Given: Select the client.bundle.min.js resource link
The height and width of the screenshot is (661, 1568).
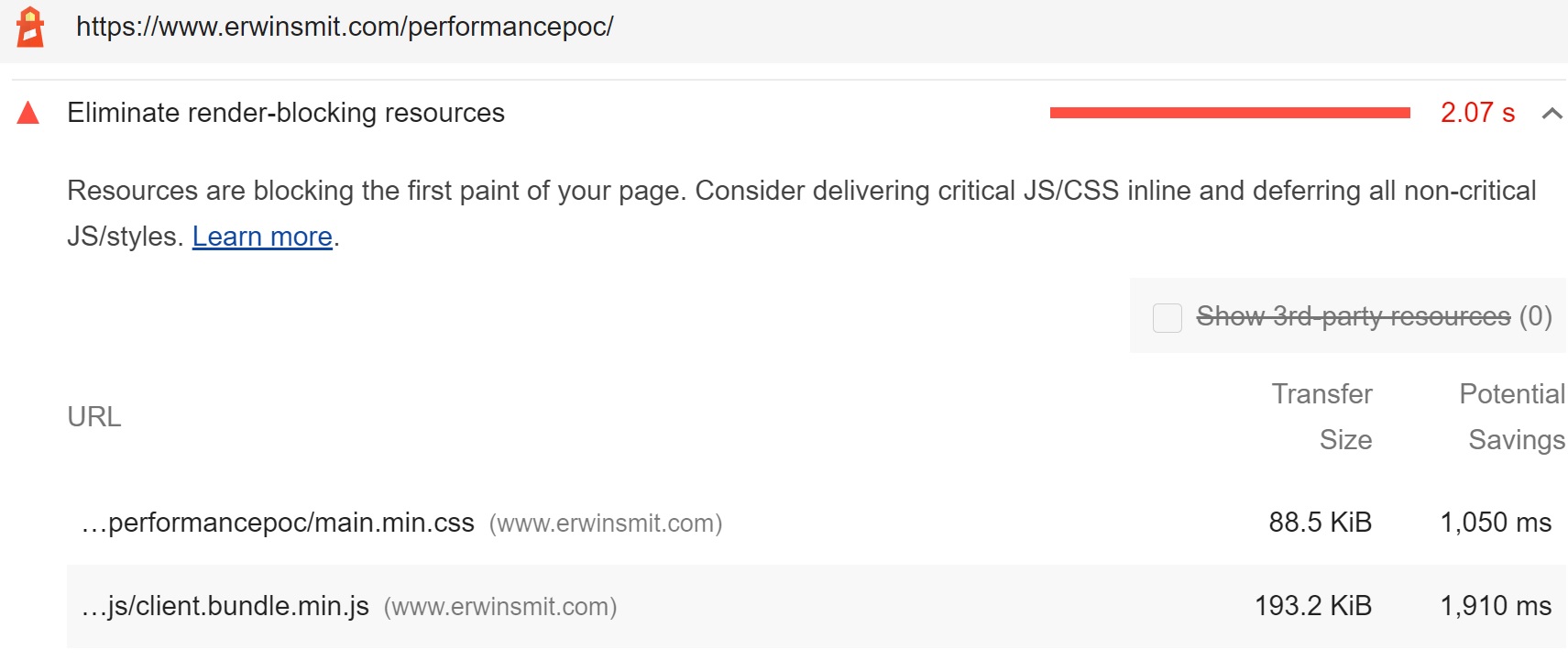Looking at the screenshot, I should tap(225, 606).
